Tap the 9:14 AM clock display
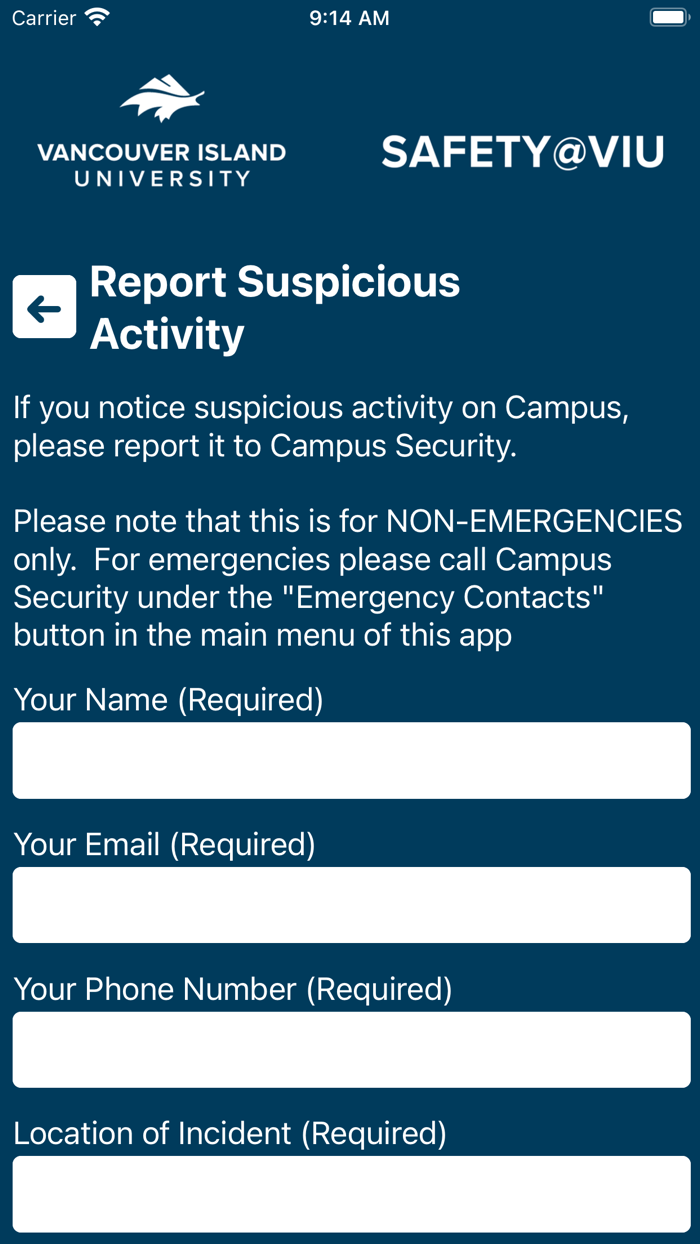Image resolution: width=700 pixels, height=1244 pixels. [x=348, y=17]
